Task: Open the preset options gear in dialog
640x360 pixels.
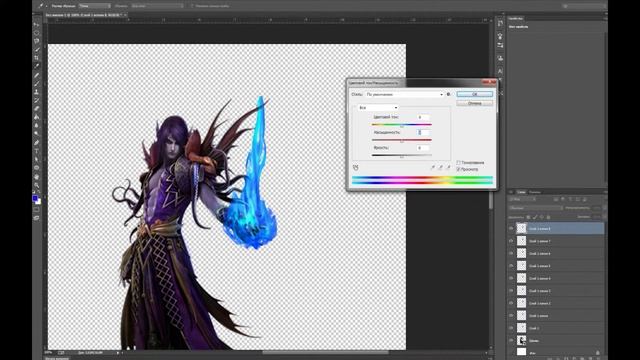Action: (x=449, y=94)
